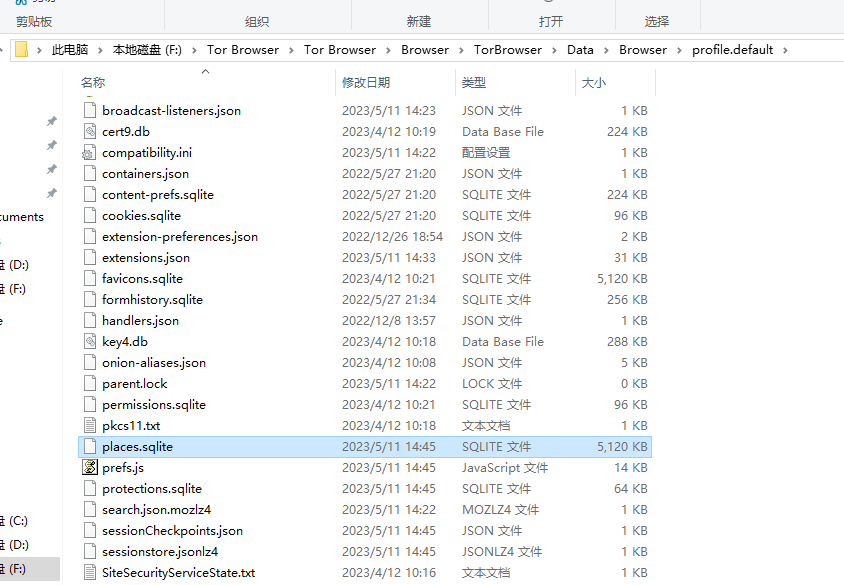Select the sessionstore.jsonlz4 file name
This screenshot has height=585, width=844.
point(160,552)
